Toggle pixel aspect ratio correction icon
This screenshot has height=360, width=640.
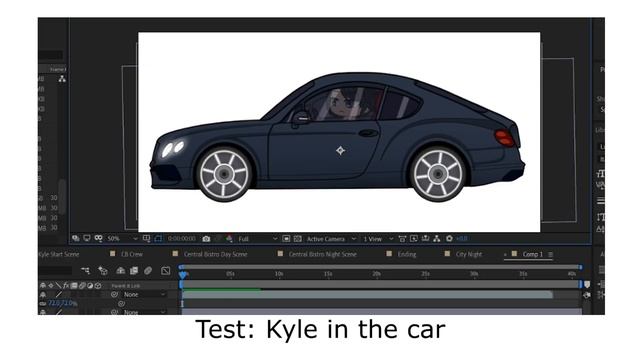point(402,239)
